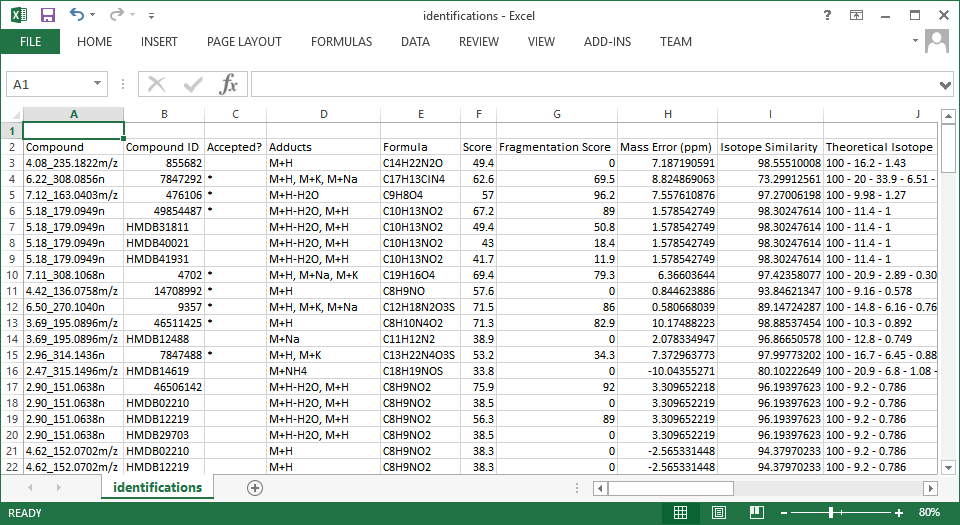Click the zoom slider handle
This screenshot has width=960, height=525.
pyautogui.click(x=831, y=513)
